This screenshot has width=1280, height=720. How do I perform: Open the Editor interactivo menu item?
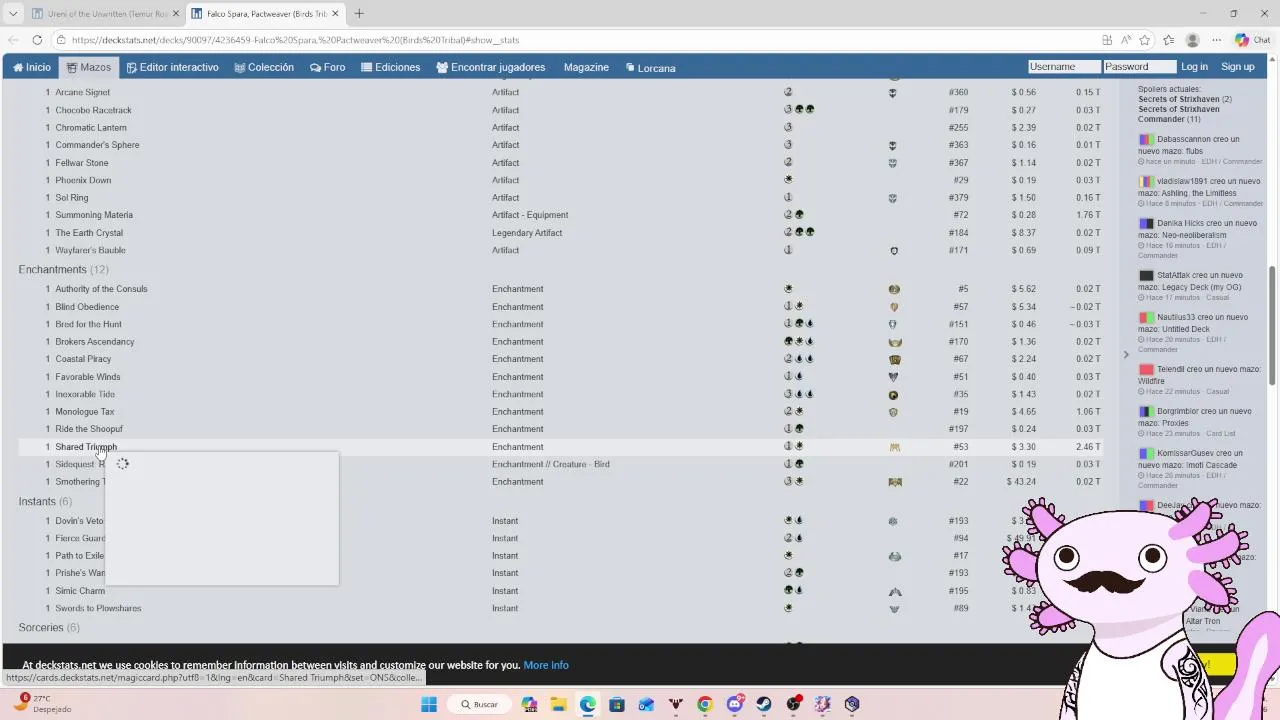point(172,67)
